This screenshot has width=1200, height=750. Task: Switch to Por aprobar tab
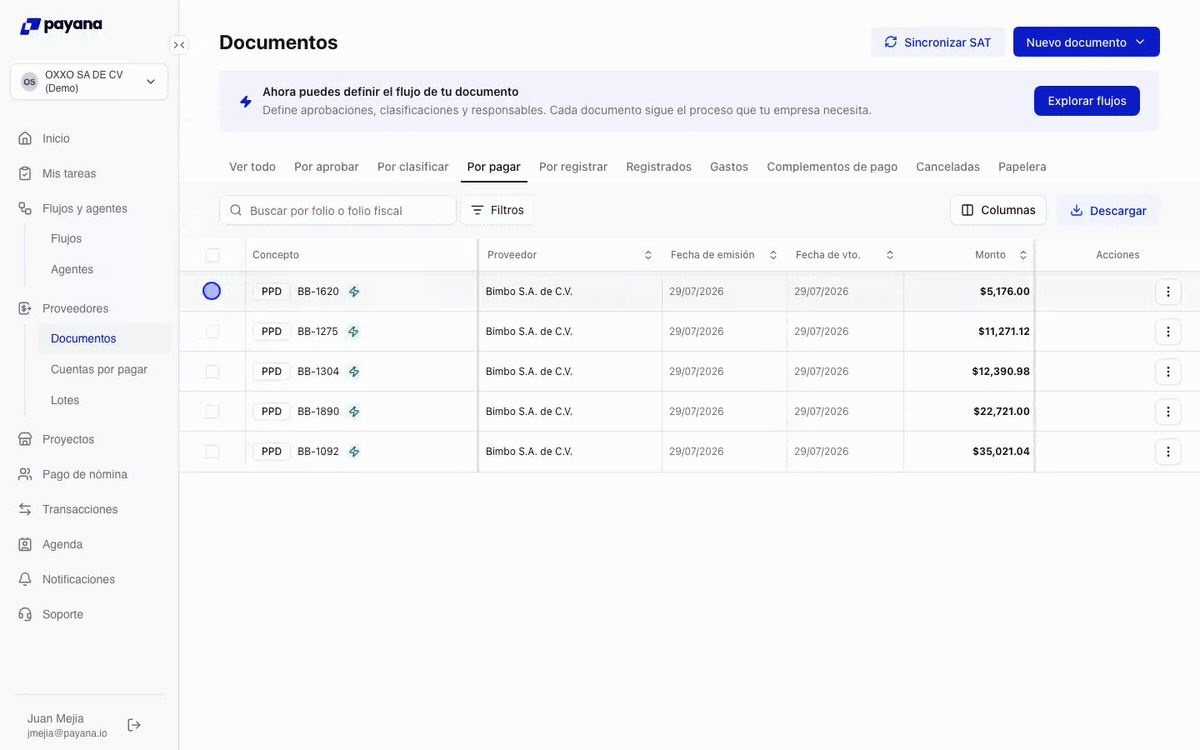pos(326,167)
